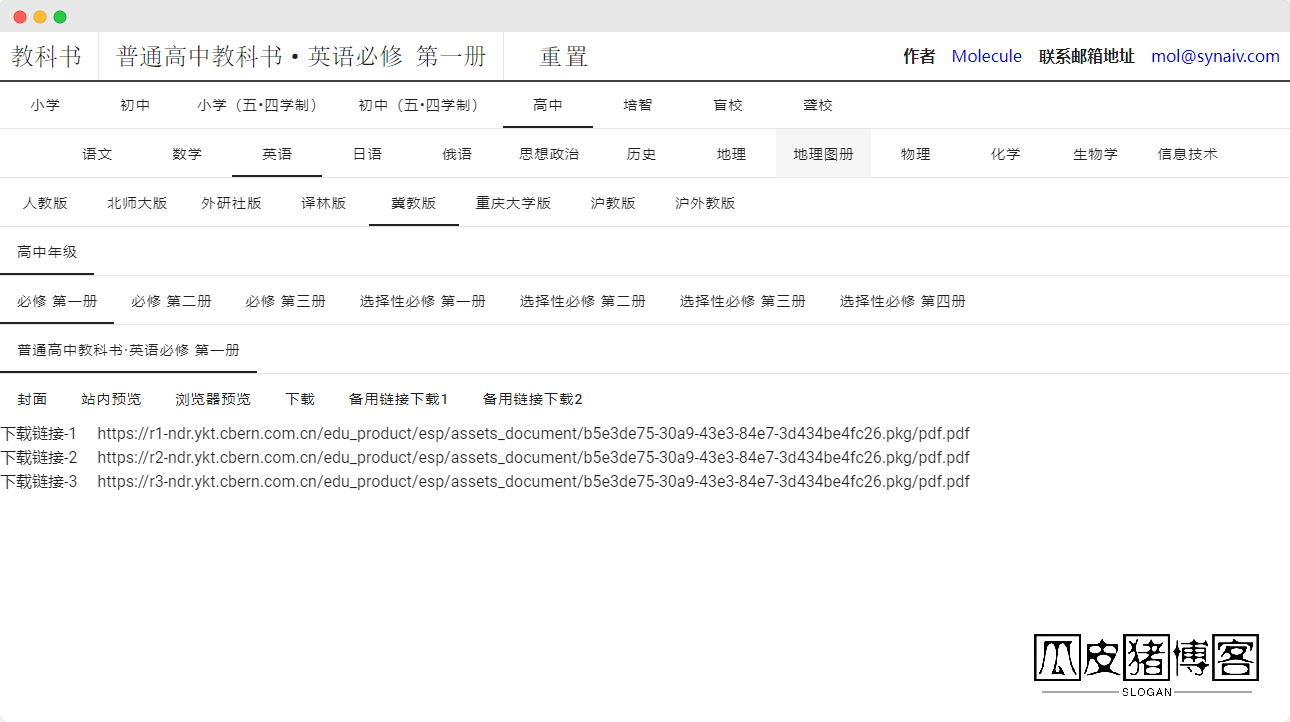Select the 外研社版 publisher tab

[x=231, y=203]
